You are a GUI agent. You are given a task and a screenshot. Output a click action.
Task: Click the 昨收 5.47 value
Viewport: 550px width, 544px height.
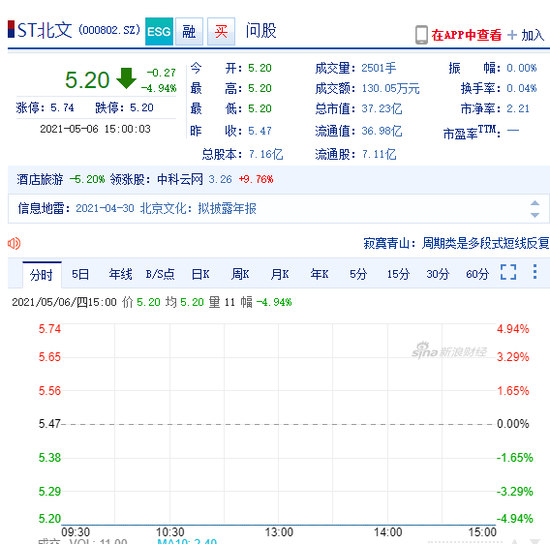click(x=260, y=131)
